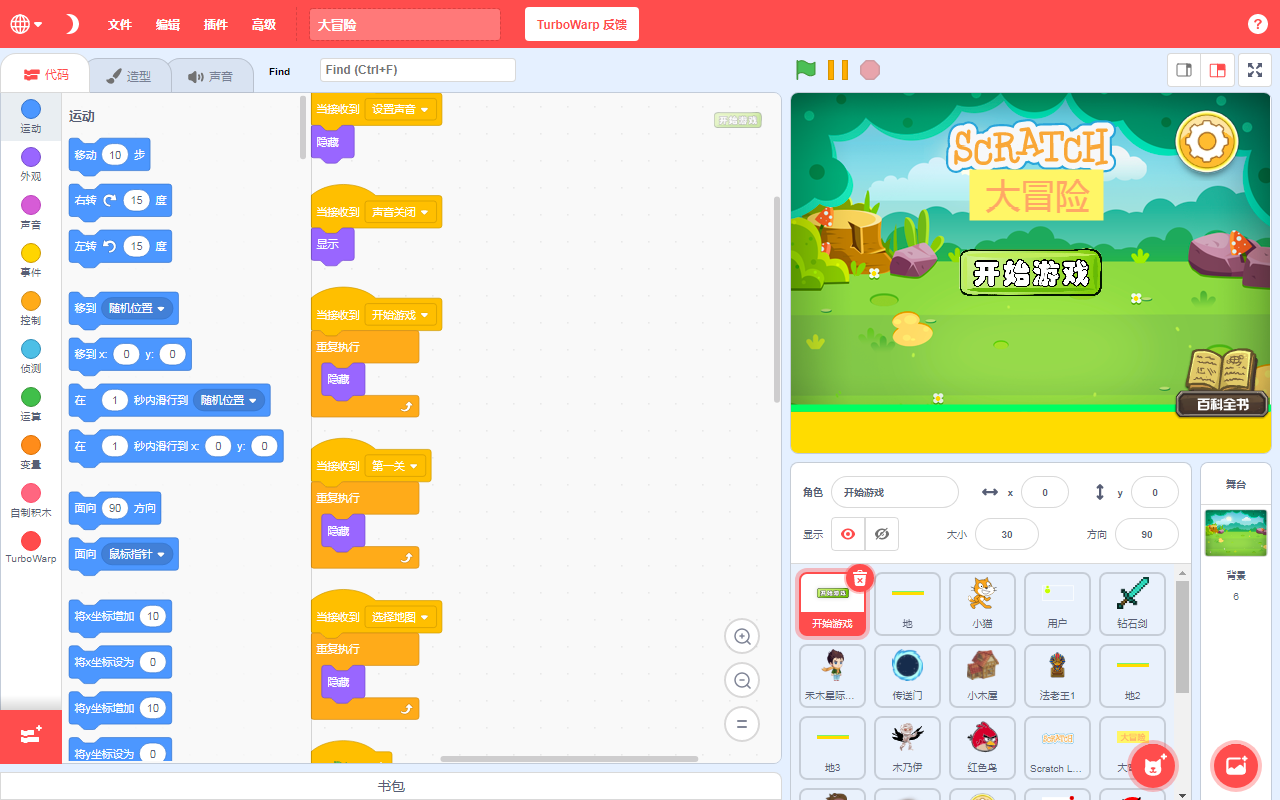This screenshot has height=800, width=1280.
Task: Pause the project
Action: click(838, 70)
